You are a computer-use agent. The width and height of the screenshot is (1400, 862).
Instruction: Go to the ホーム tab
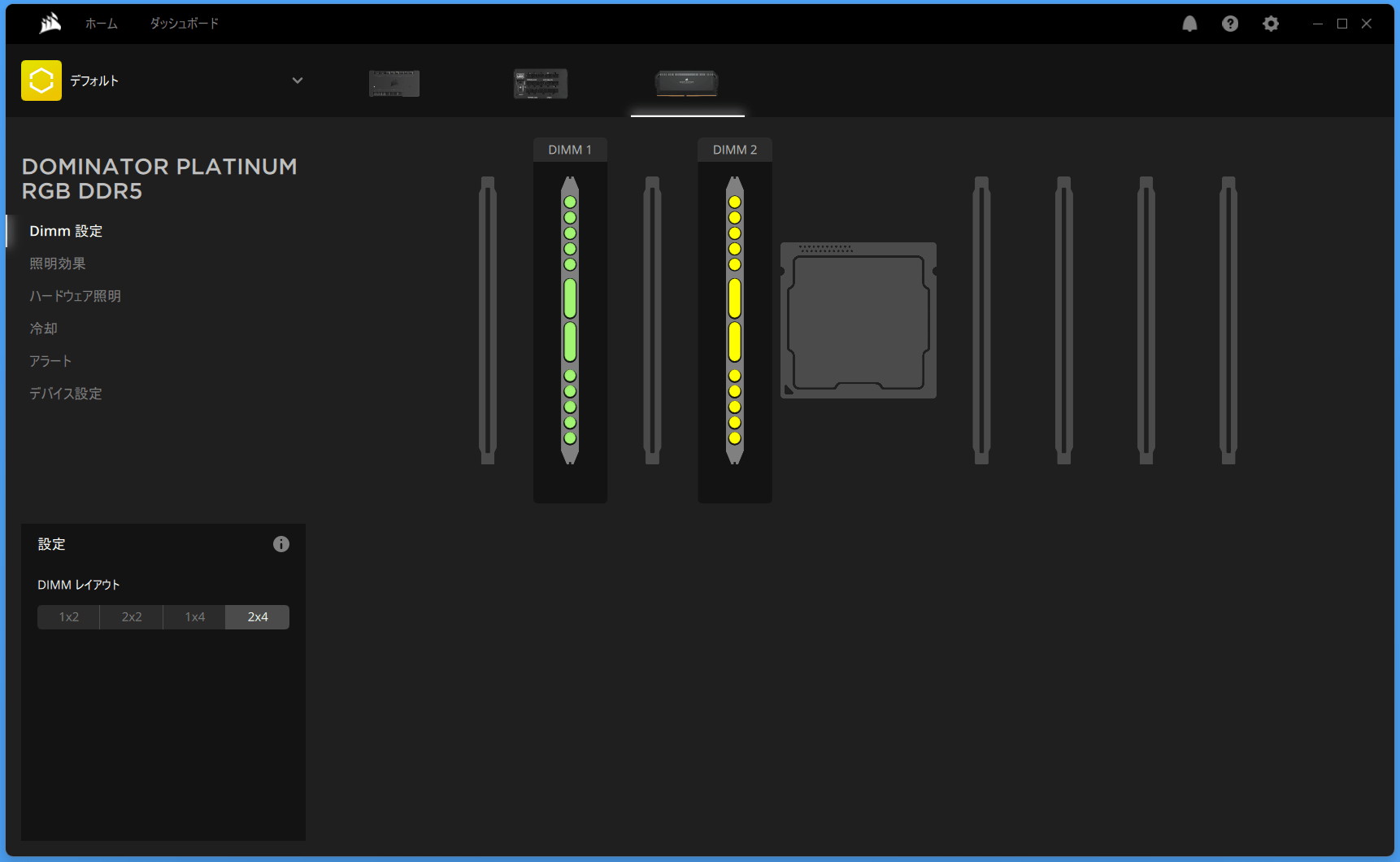pos(102,24)
